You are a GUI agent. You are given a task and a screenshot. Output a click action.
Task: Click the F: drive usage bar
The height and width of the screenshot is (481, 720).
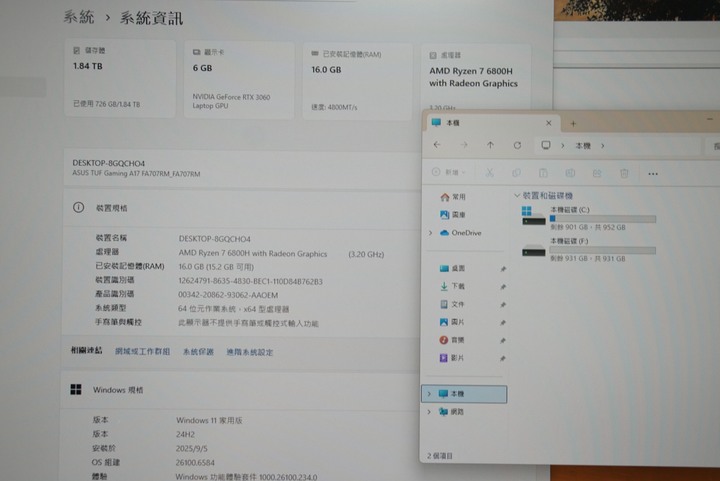(602, 250)
